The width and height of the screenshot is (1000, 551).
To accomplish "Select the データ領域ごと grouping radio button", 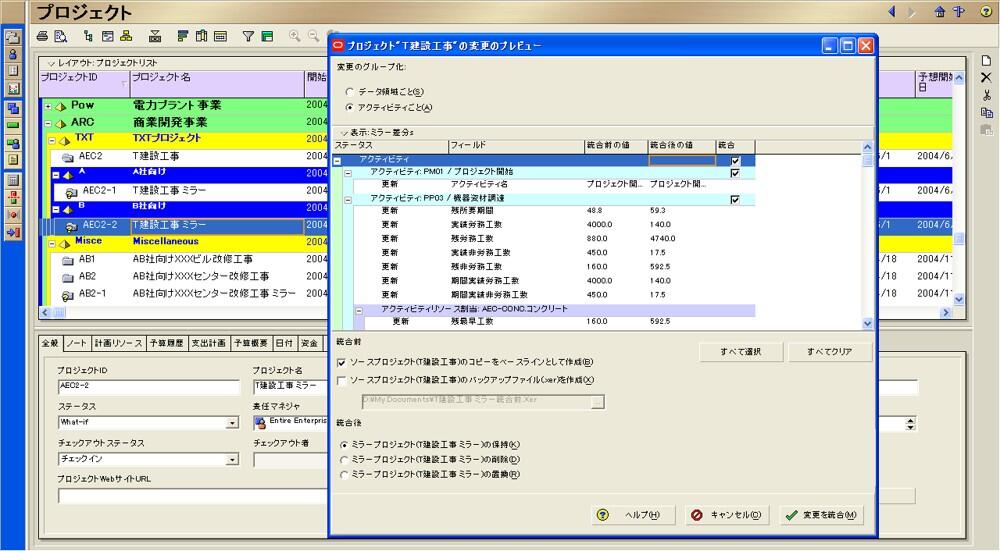I will click(x=349, y=92).
